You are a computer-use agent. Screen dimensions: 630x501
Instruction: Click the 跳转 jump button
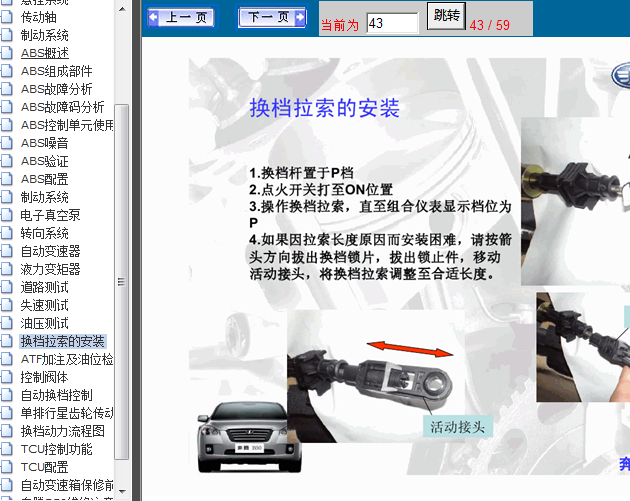446,16
